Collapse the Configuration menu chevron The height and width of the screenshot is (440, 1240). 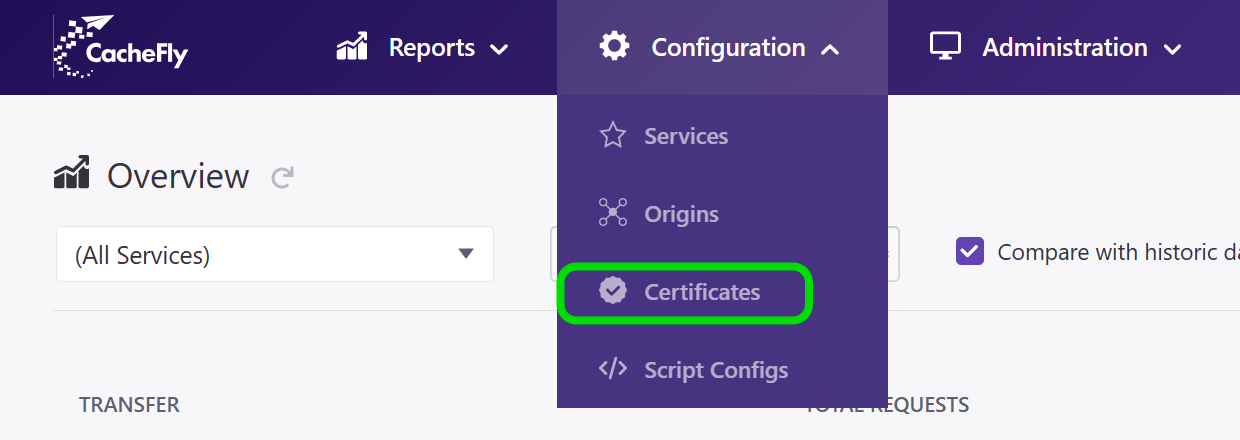pos(829,49)
